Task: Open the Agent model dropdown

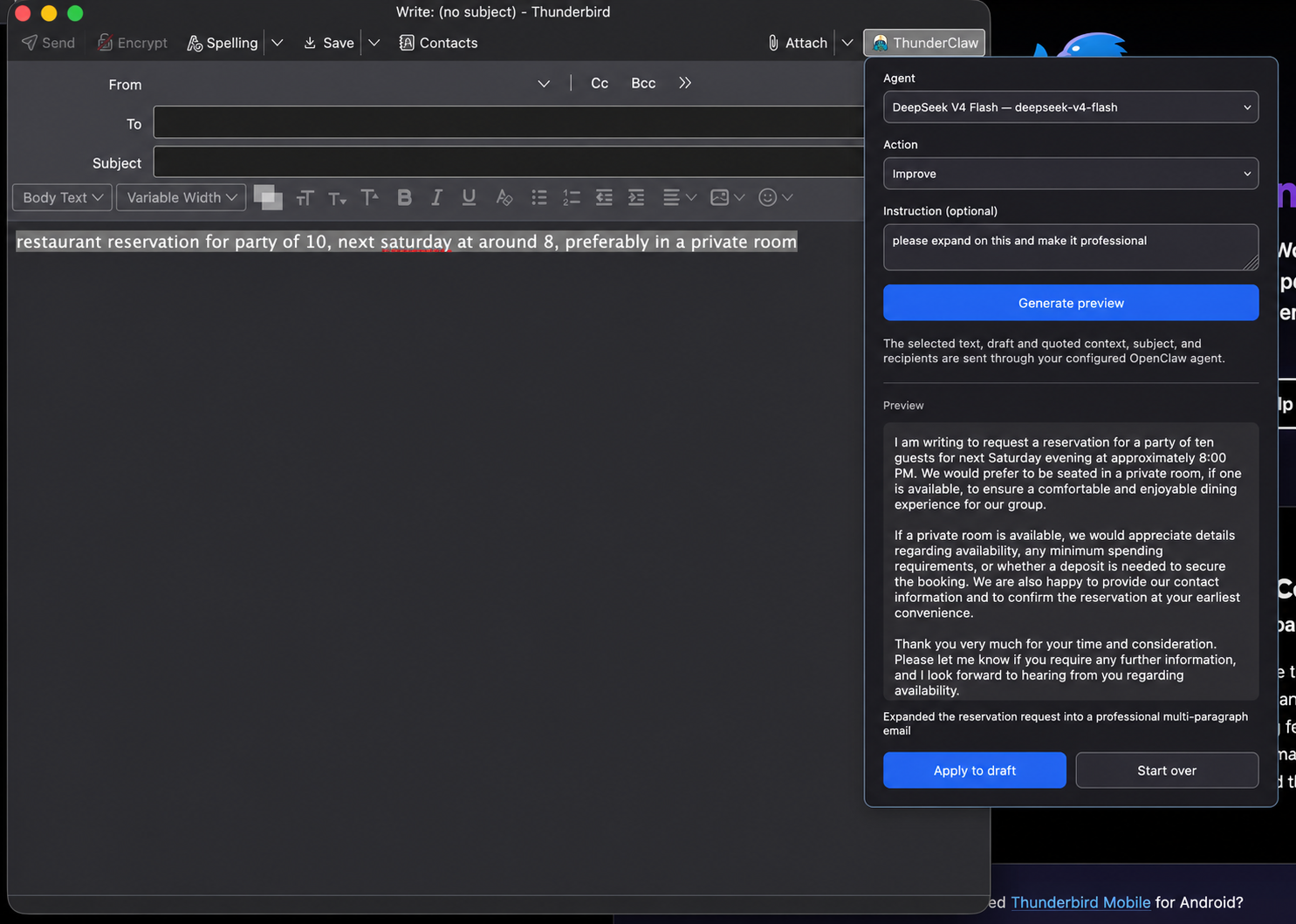Action: click(x=1071, y=107)
